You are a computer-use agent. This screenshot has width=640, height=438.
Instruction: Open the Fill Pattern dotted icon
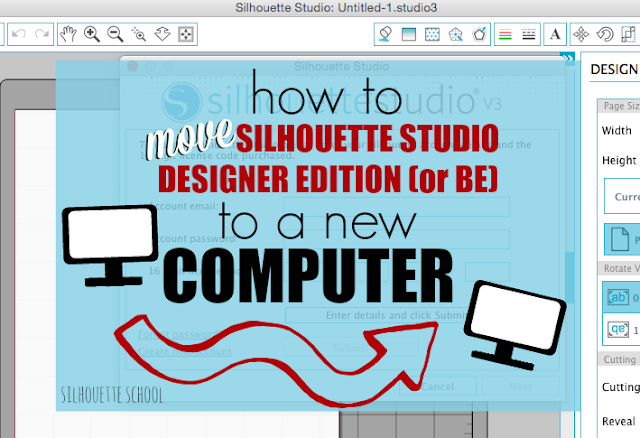(432, 34)
